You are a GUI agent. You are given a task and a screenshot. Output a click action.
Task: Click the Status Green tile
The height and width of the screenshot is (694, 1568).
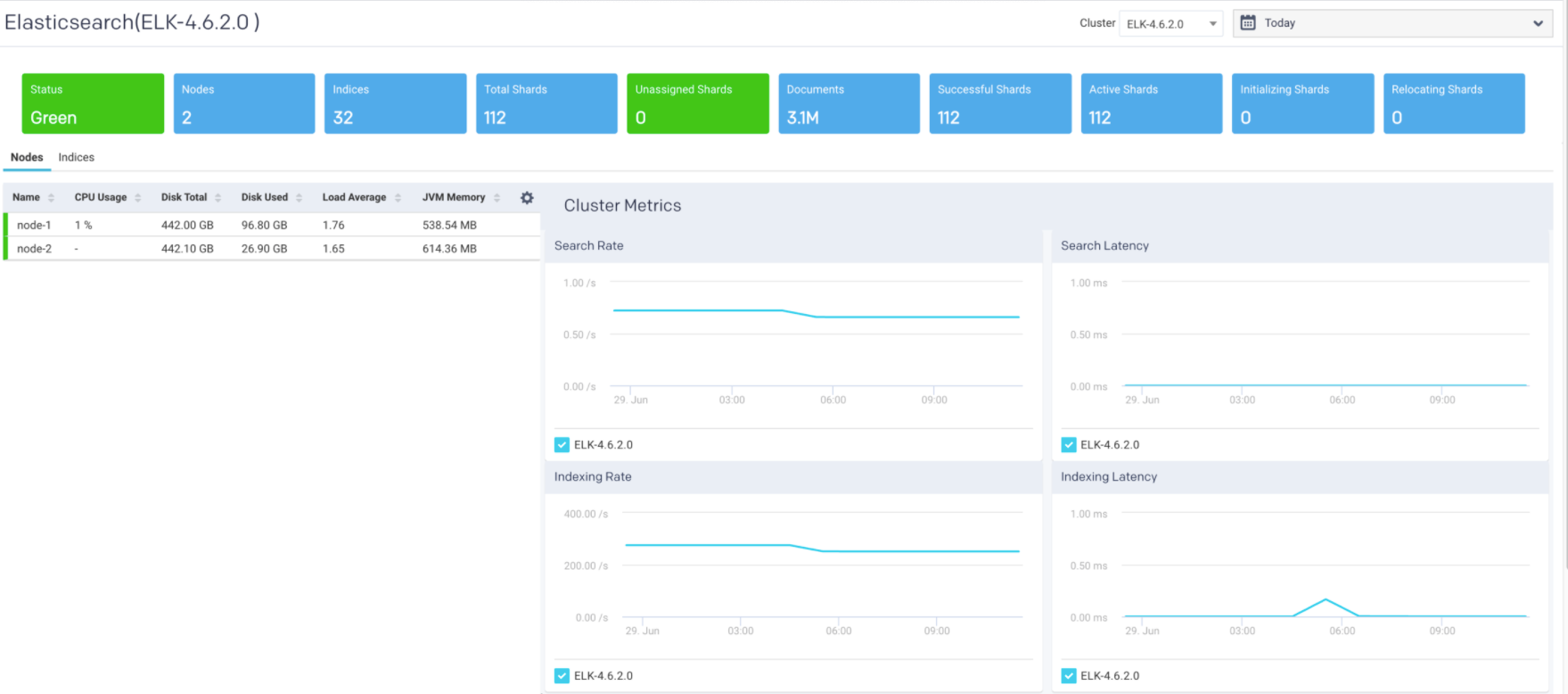pos(93,103)
